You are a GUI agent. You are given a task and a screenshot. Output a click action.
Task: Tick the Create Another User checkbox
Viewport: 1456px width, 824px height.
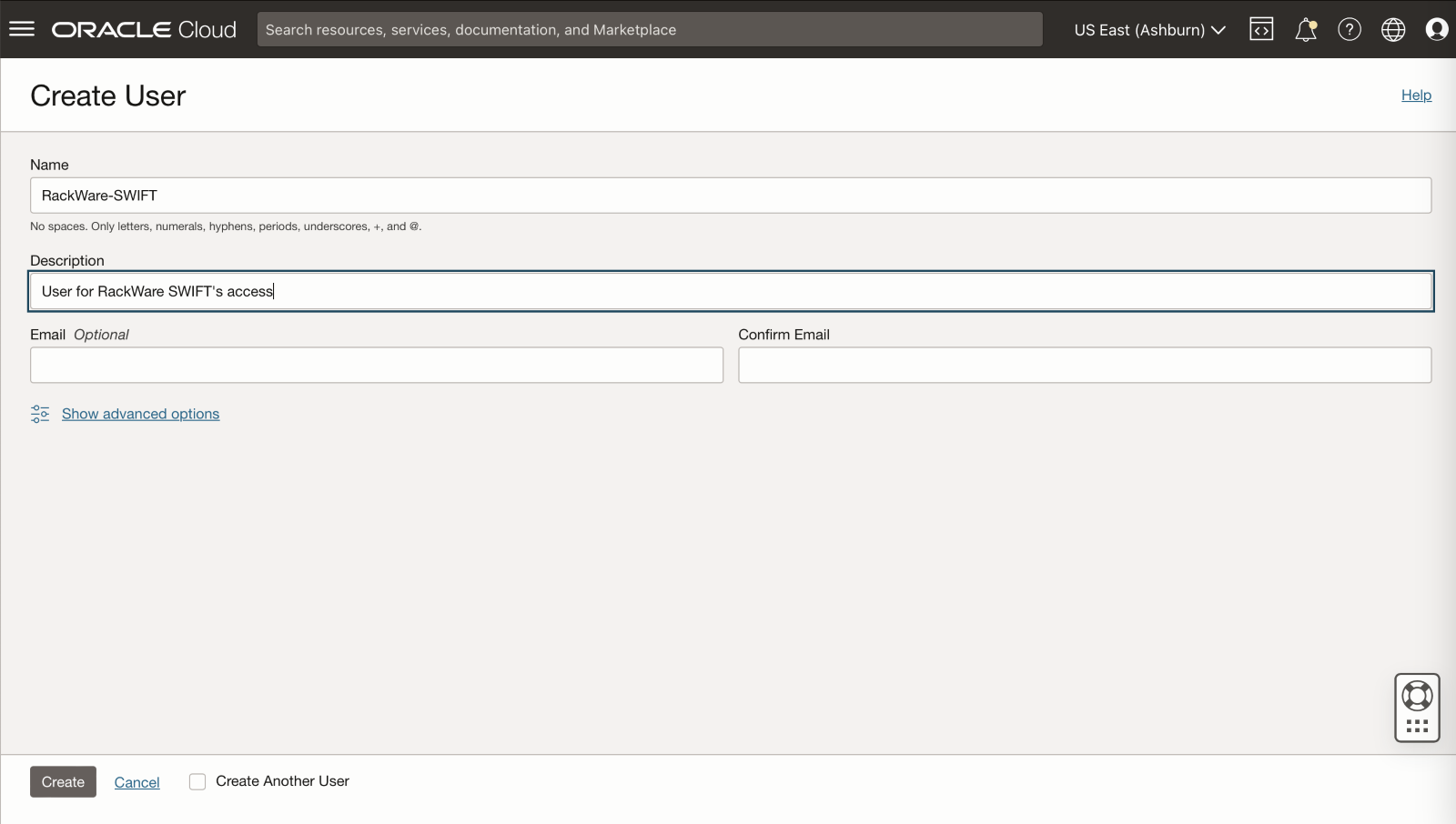point(197,781)
